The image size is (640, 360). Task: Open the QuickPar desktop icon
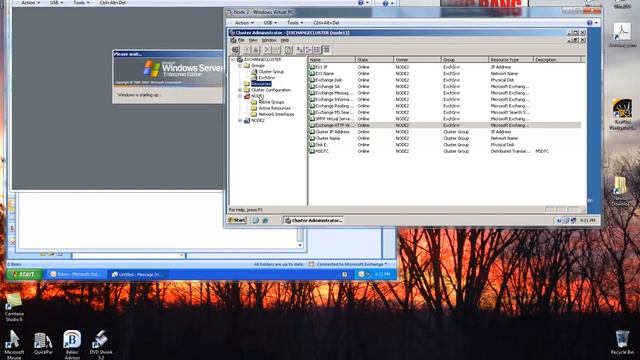click(x=43, y=343)
